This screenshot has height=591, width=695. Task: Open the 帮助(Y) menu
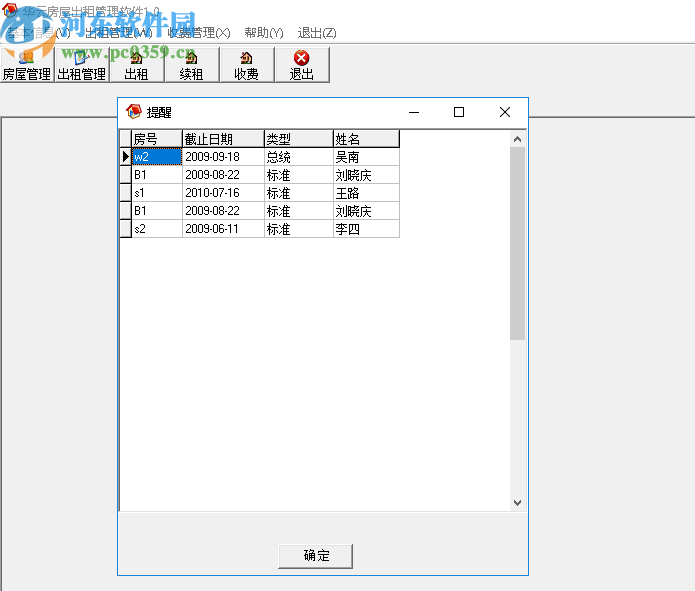pyautogui.click(x=264, y=33)
